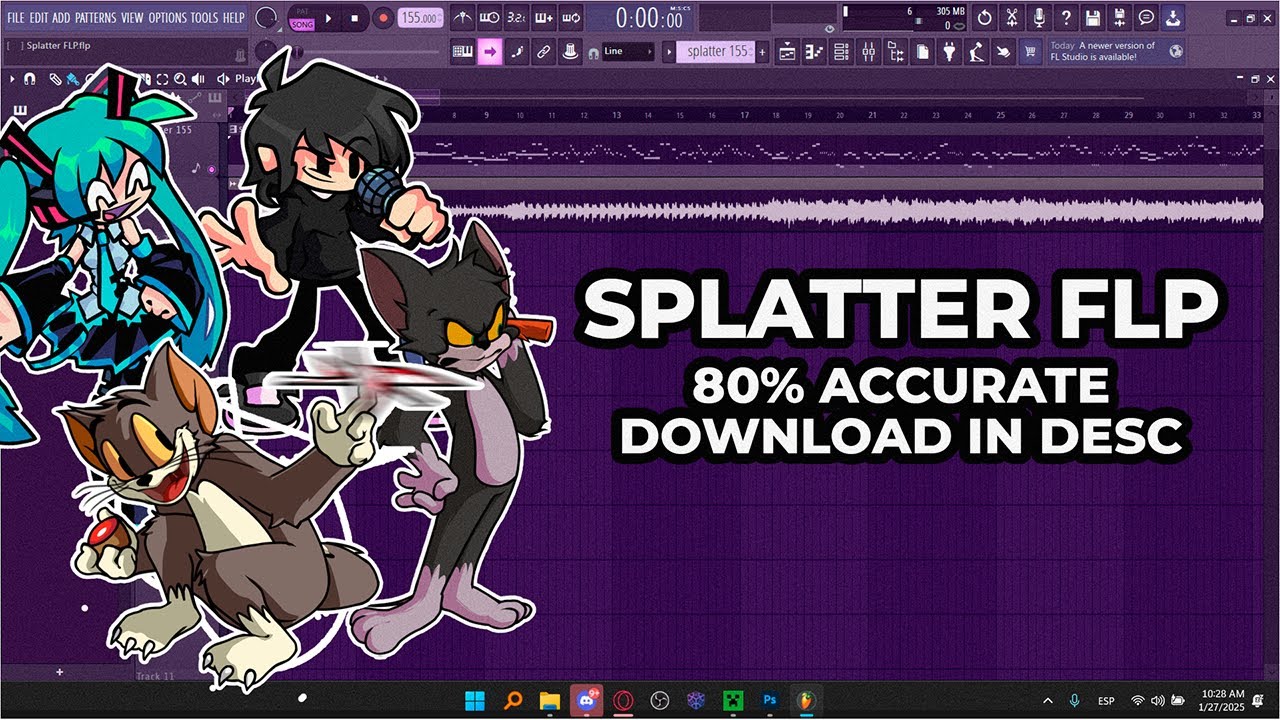1280x720 pixels.
Task: Switch playback mode with PAT/SONG toggle
Action: (301, 18)
